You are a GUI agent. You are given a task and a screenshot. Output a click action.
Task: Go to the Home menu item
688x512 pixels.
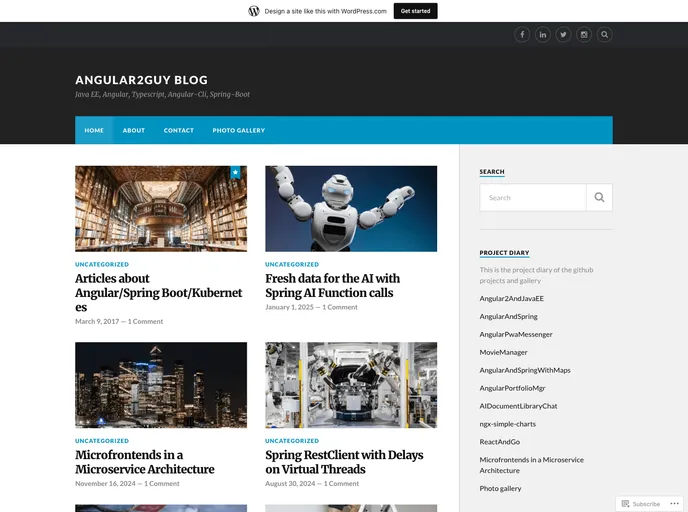pos(94,130)
